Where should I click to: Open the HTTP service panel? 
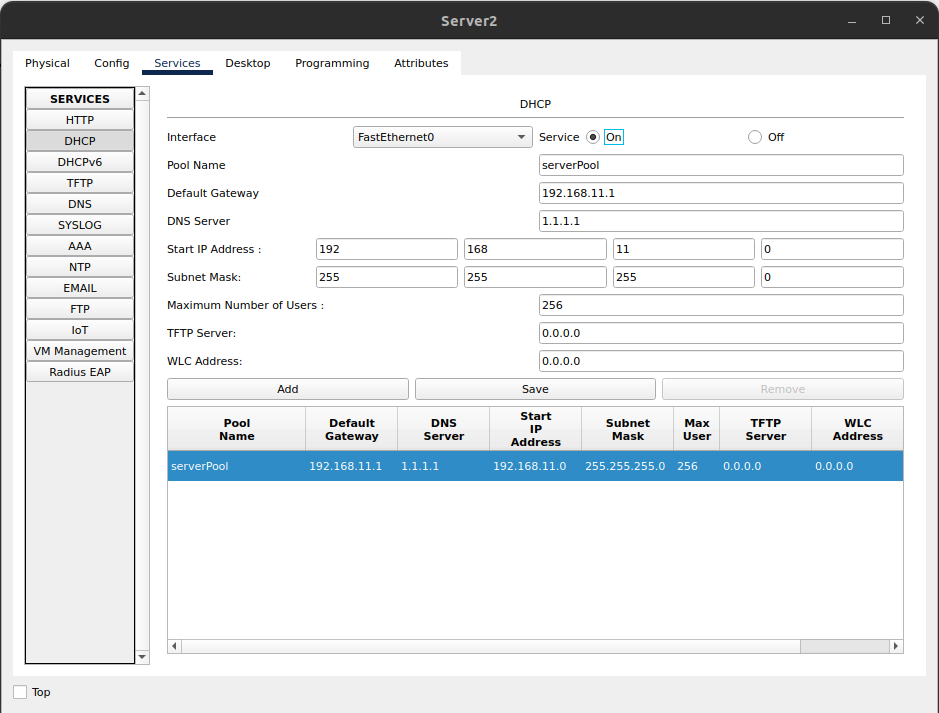pyautogui.click(x=79, y=119)
